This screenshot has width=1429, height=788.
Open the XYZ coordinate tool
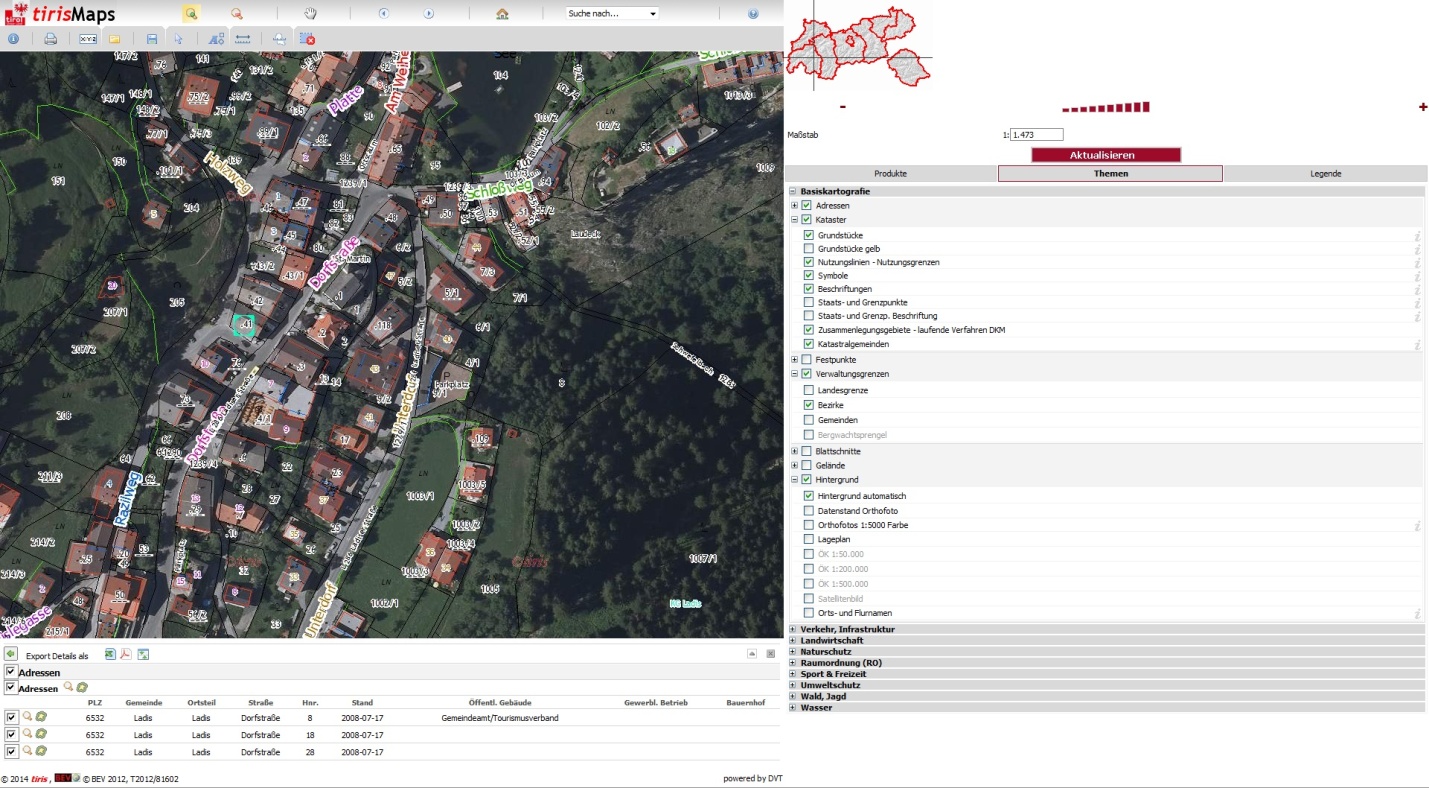88,39
